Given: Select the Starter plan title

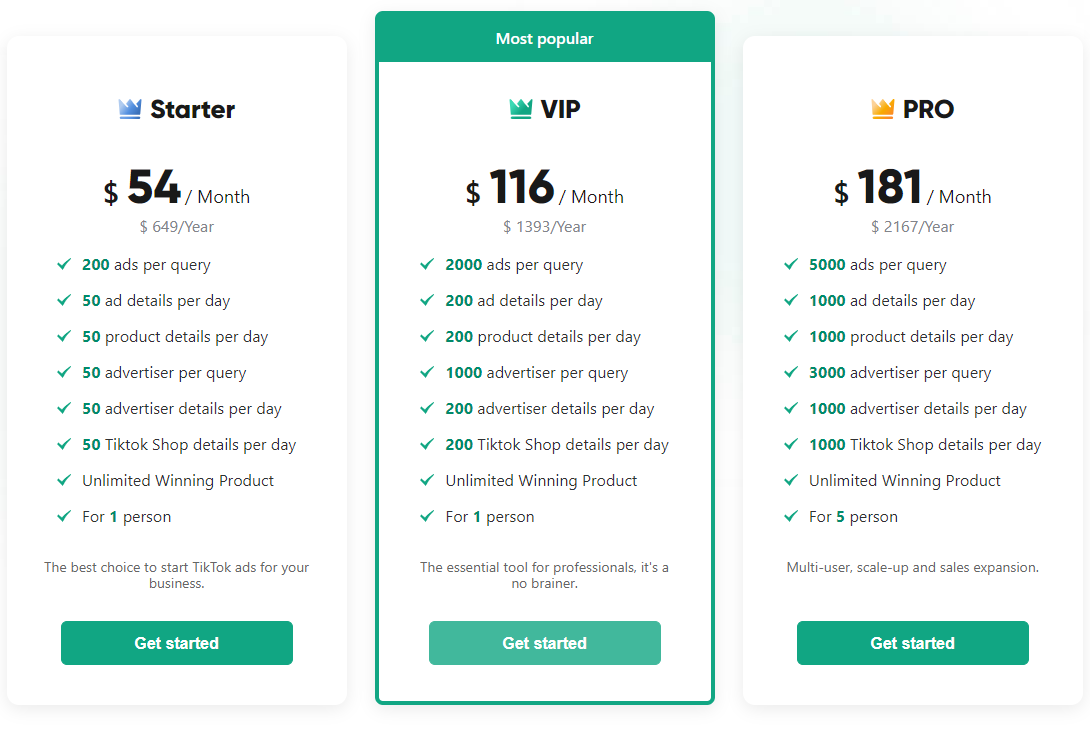Looking at the screenshot, I should 192,109.
